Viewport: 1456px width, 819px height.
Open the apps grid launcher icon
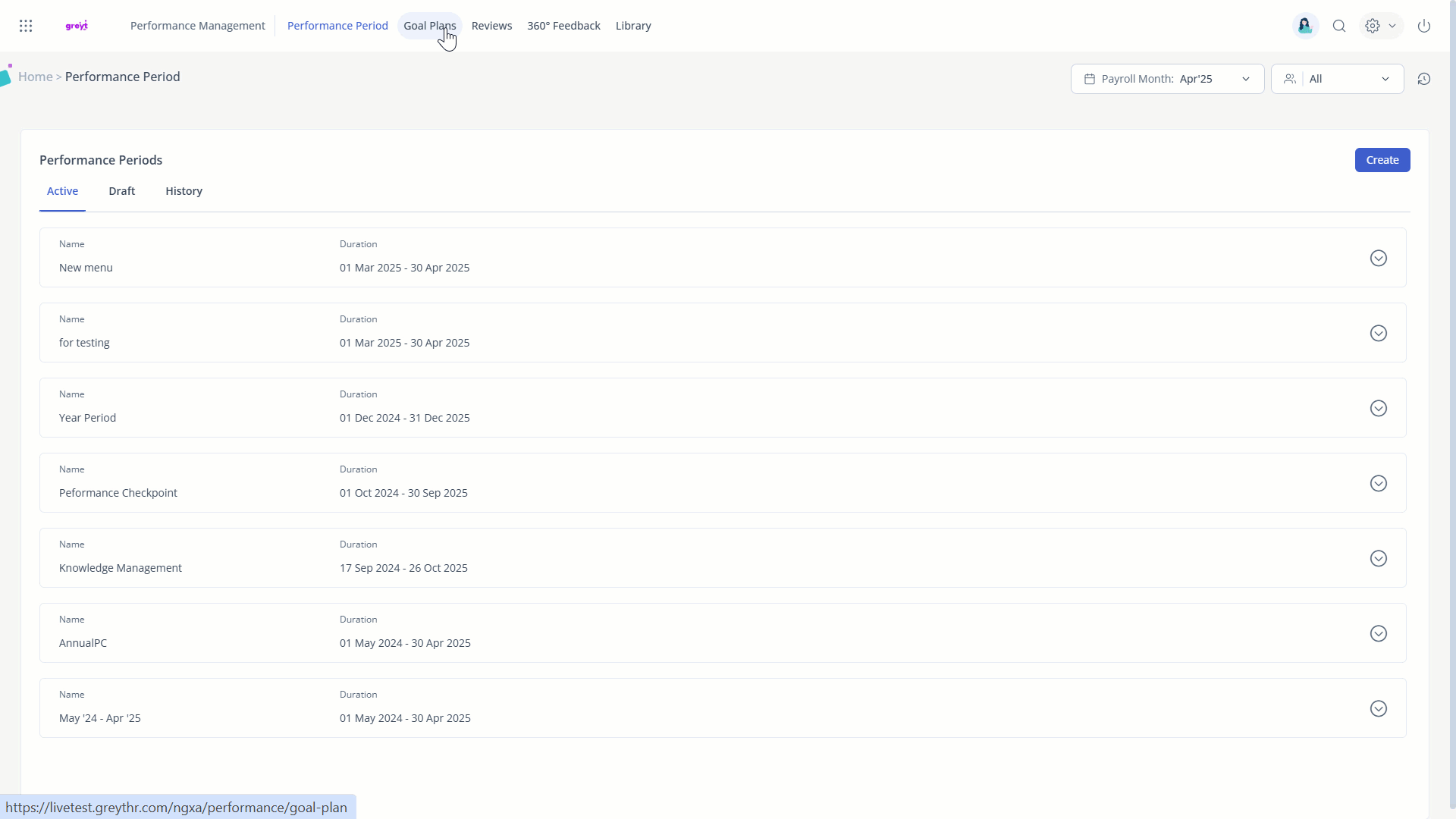26,26
